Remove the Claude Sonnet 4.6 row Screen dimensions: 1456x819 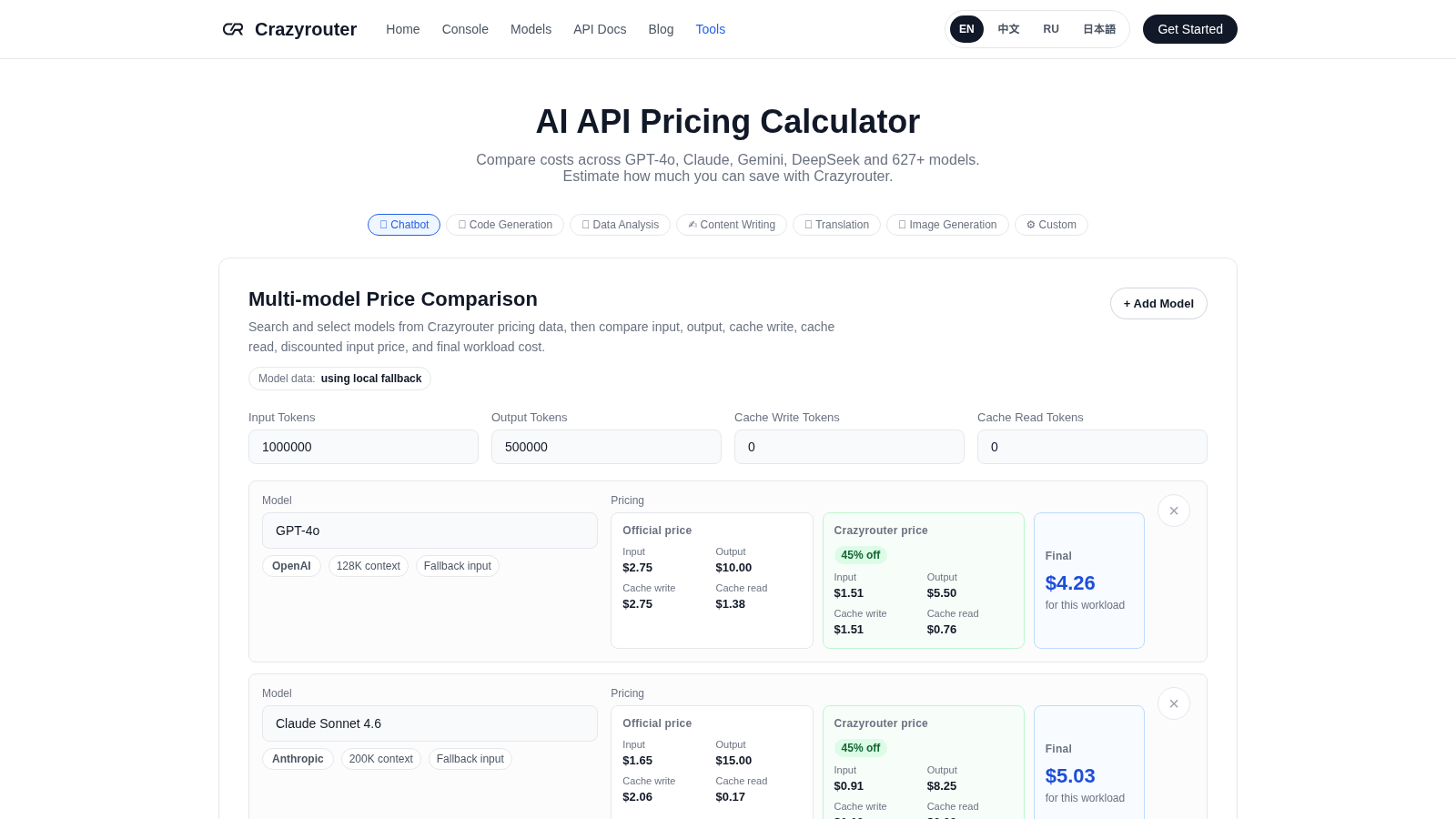pos(1174,703)
